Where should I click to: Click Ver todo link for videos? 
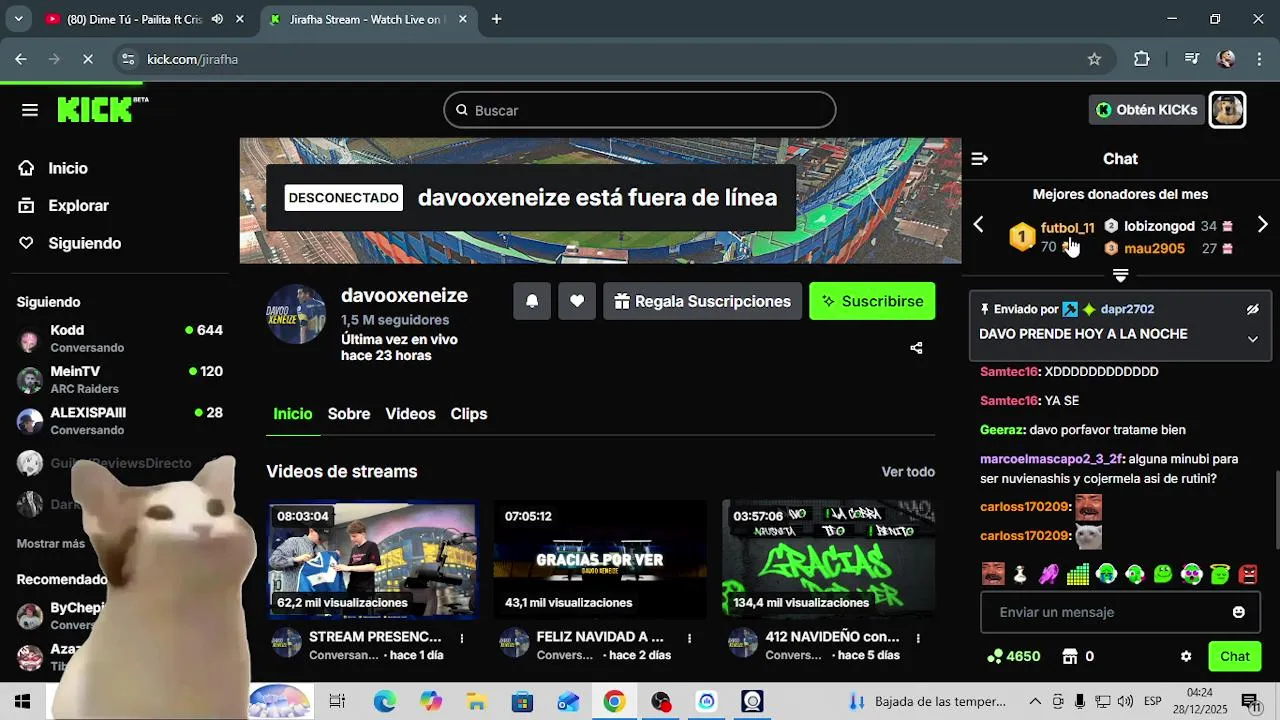point(908,472)
